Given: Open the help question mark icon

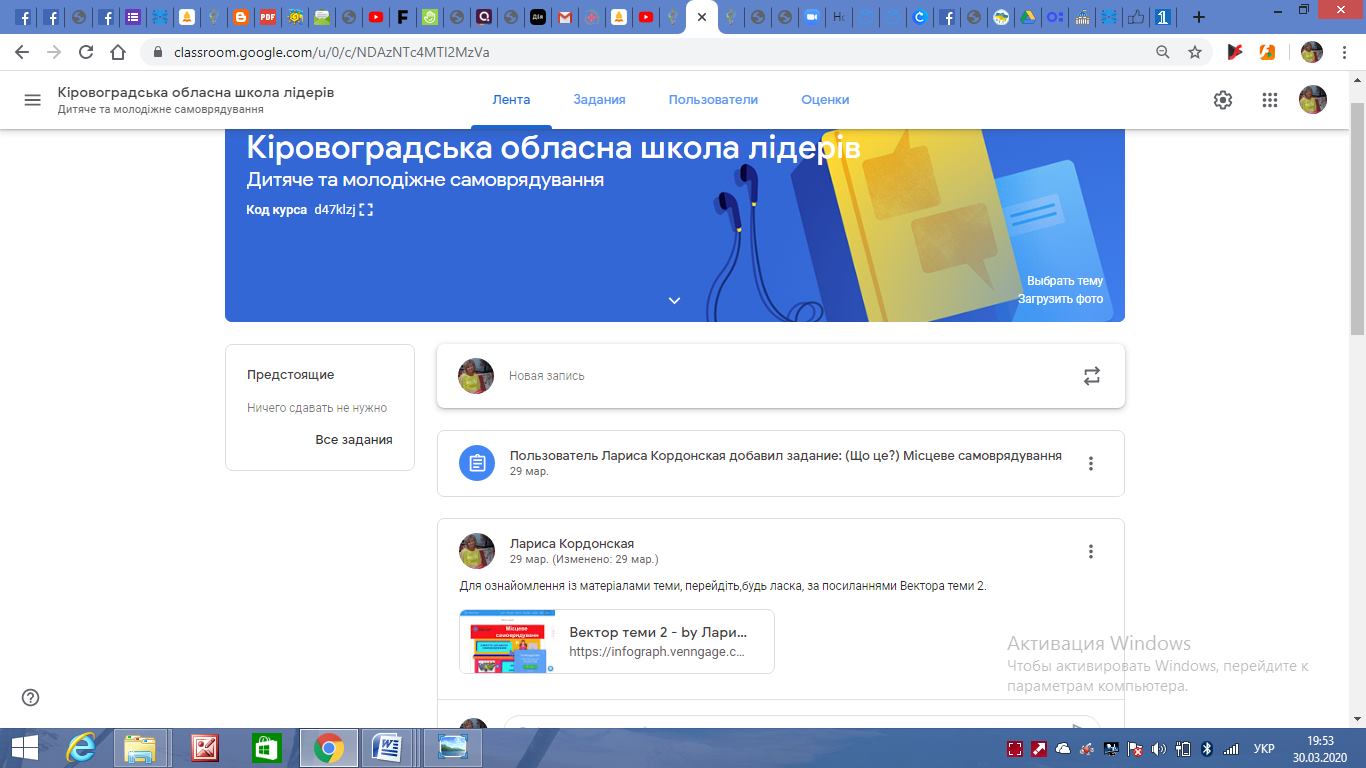Looking at the screenshot, I should (31, 698).
